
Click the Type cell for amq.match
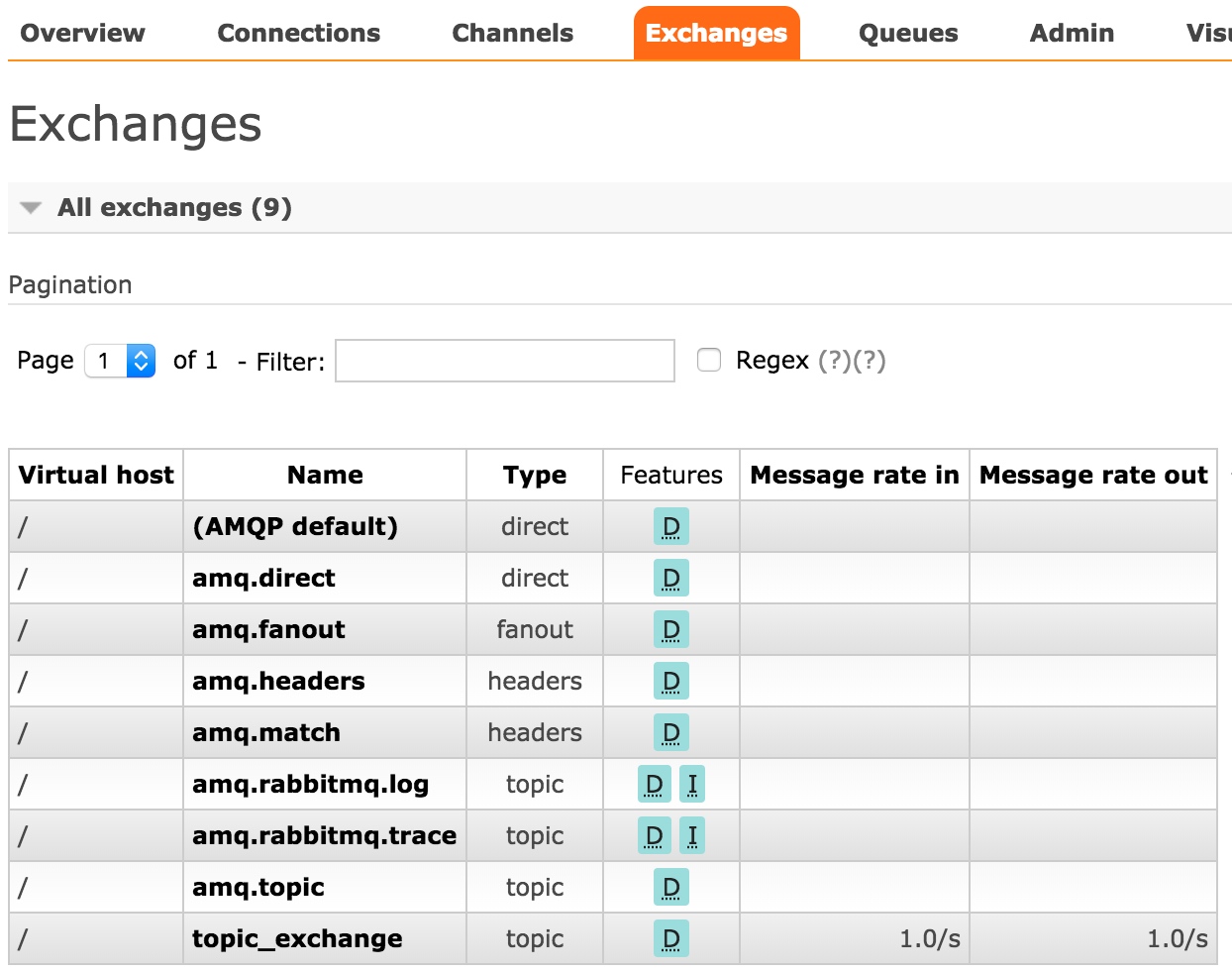pyautogui.click(x=535, y=732)
